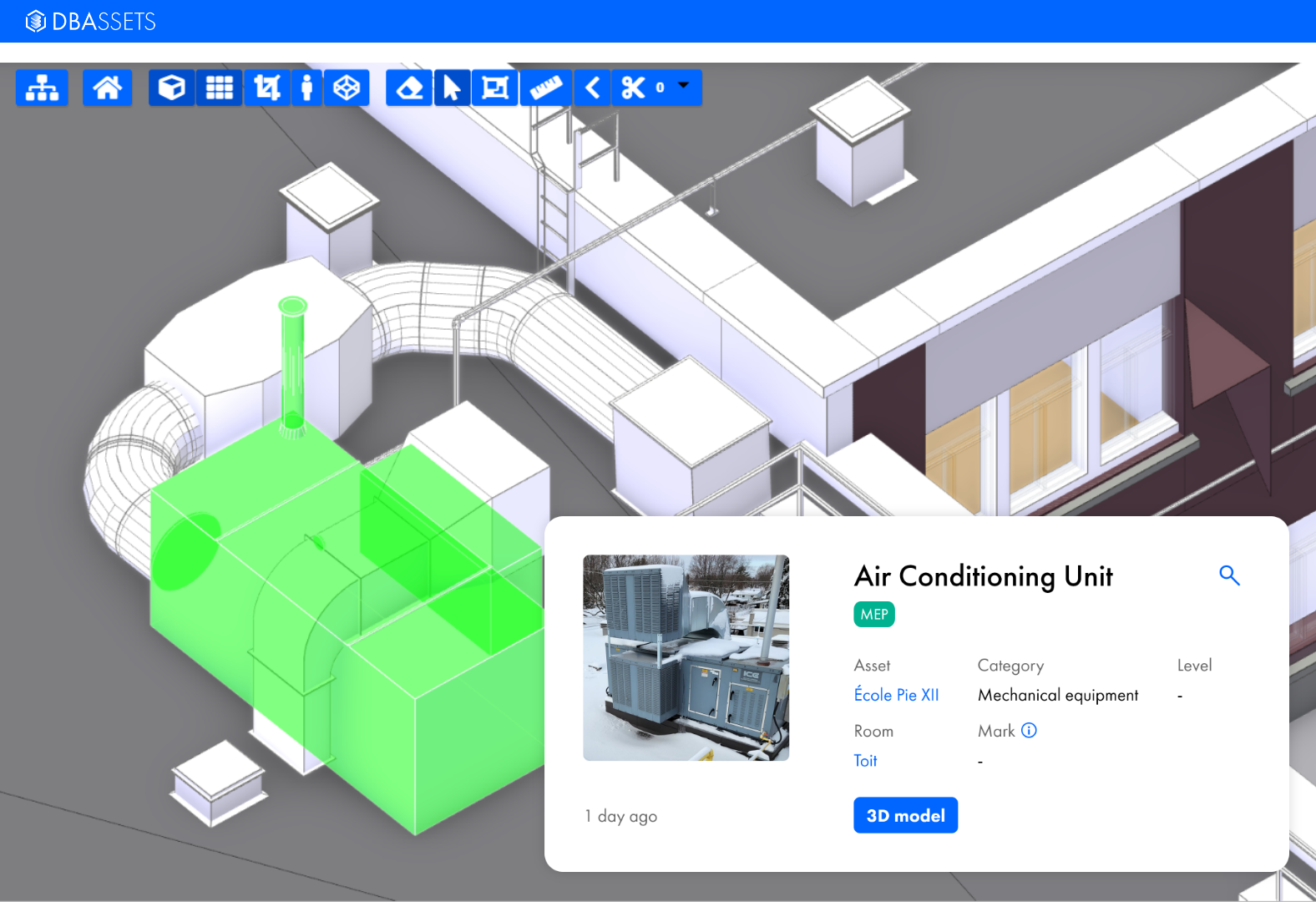The image size is (1316, 902).
Task: Click the 3D model button
Action: (x=905, y=815)
